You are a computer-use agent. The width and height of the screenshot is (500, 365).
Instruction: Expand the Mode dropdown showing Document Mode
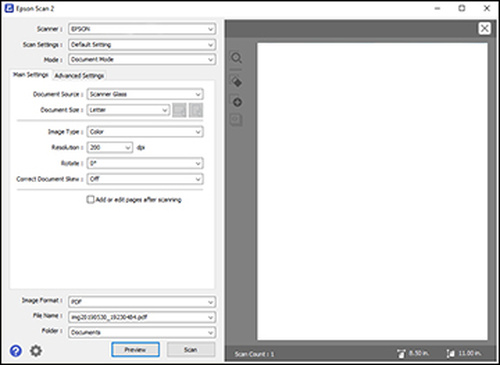pos(142,59)
